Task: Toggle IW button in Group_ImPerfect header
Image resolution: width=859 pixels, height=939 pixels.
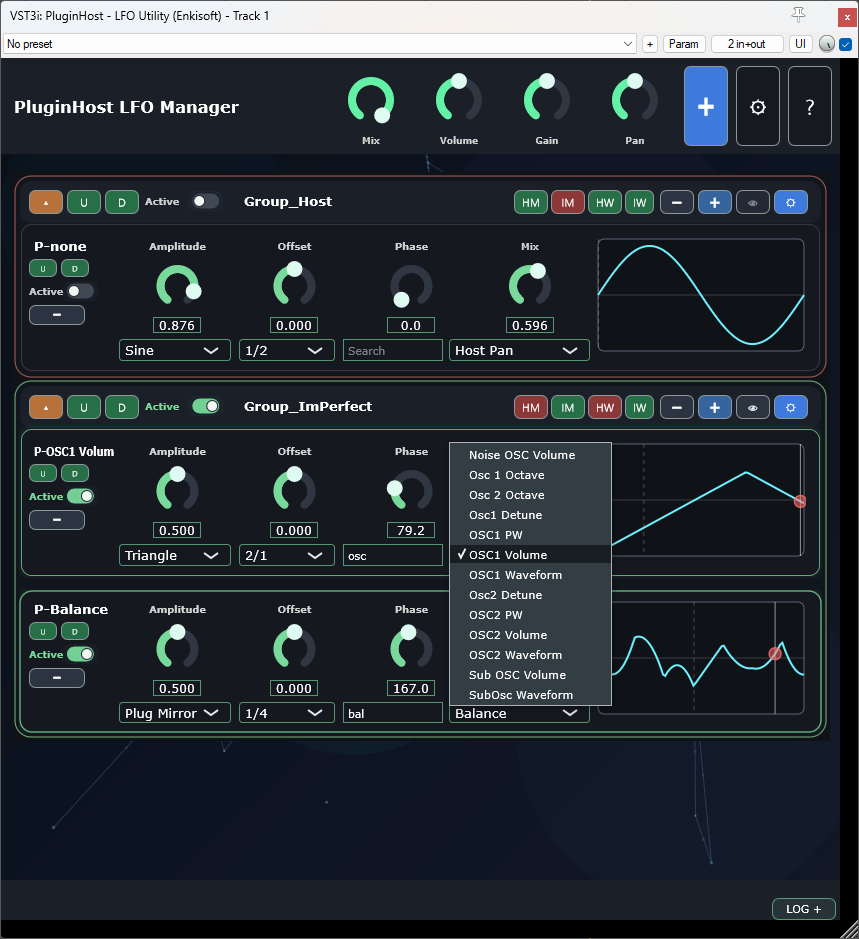Action: click(640, 407)
